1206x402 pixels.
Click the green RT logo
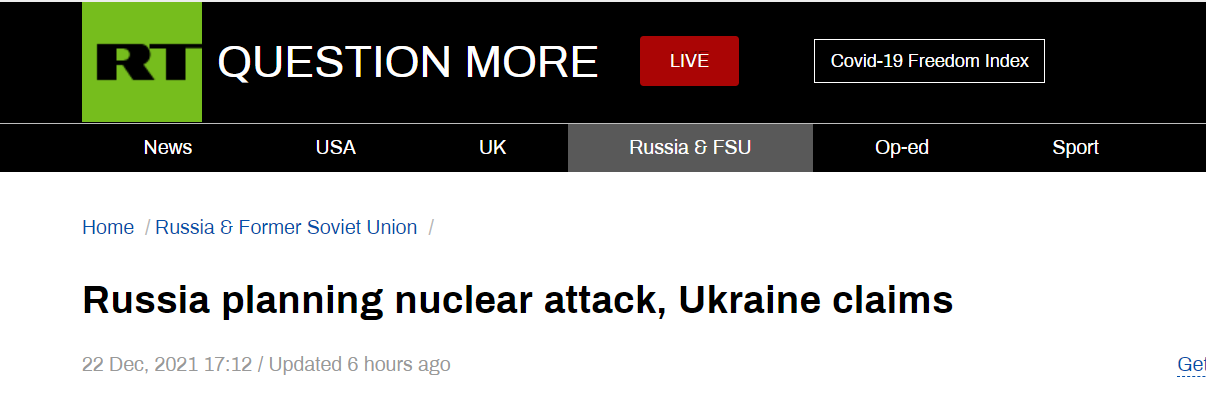(x=141, y=62)
